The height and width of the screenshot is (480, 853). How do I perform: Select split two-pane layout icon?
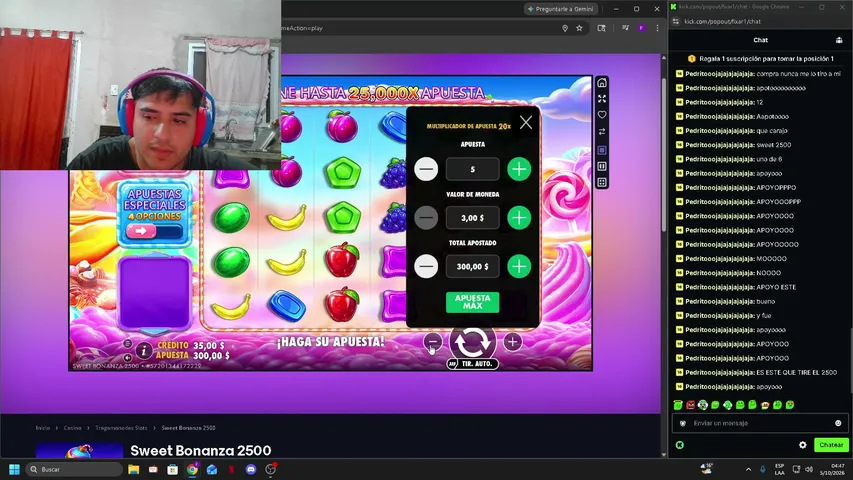pos(602,166)
